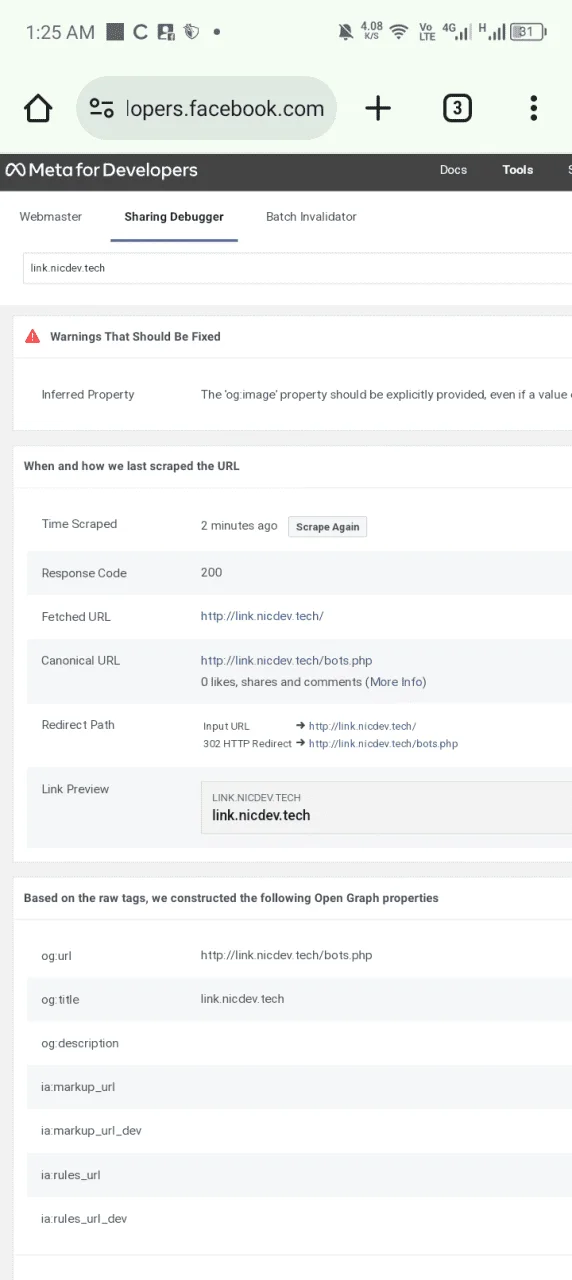Select the 'Link Preview' label
572x1280 pixels.
tap(75, 790)
